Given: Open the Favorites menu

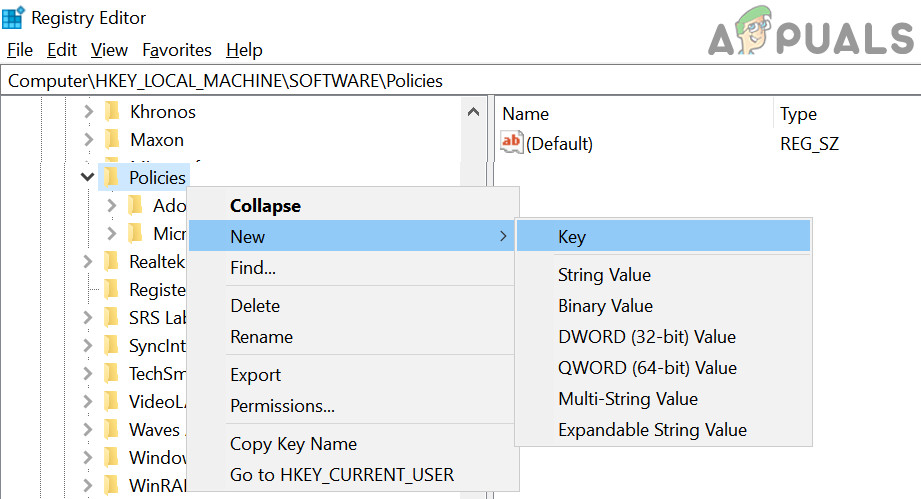Looking at the screenshot, I should (x=177, y=50).
